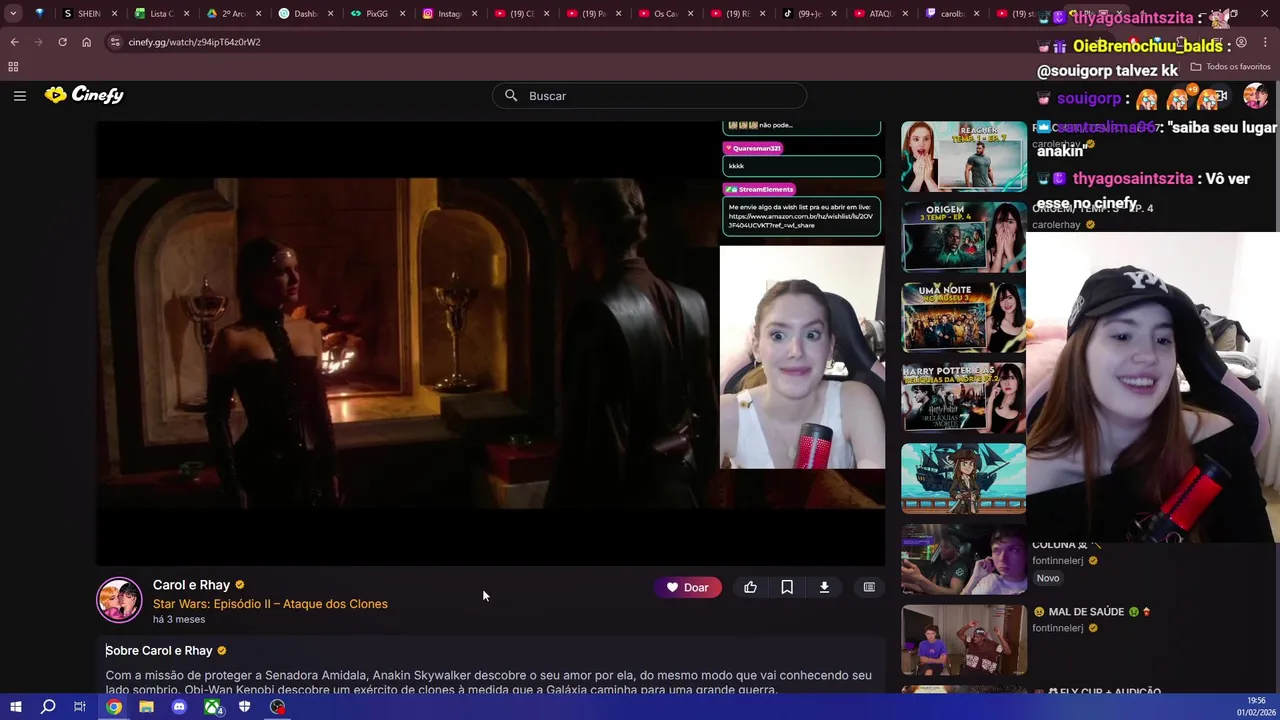Open the OBS Studio taskbar icon

click(277, 707)
